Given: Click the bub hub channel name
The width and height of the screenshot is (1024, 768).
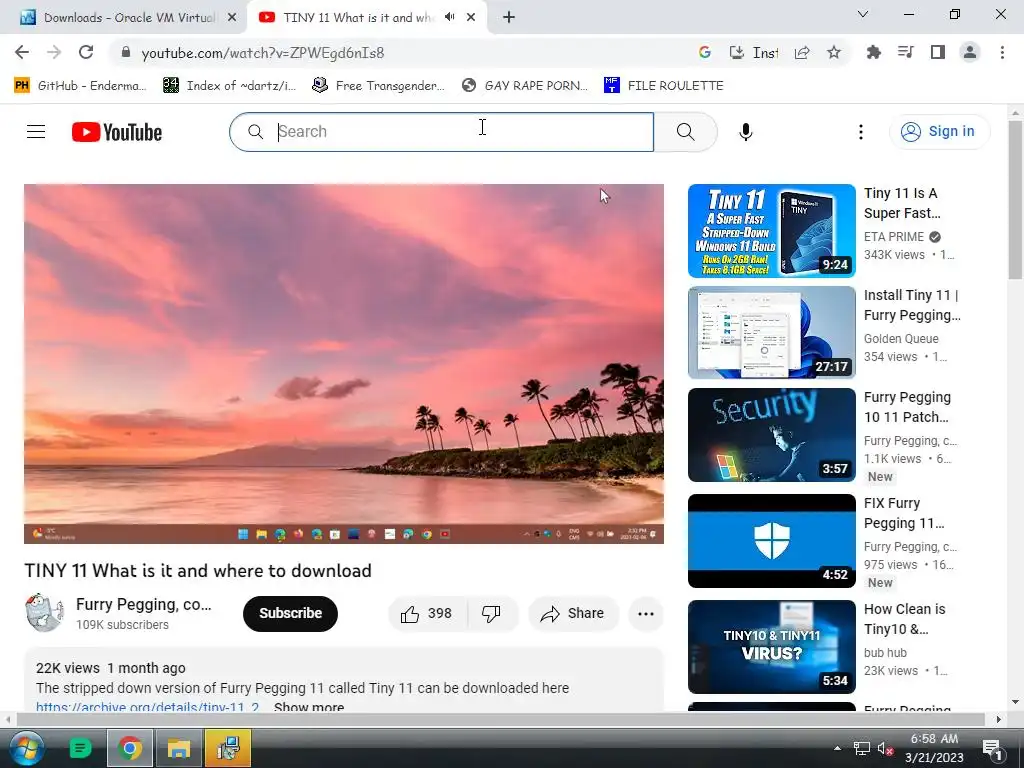Looking at the screenshot, I should [885, 652].
